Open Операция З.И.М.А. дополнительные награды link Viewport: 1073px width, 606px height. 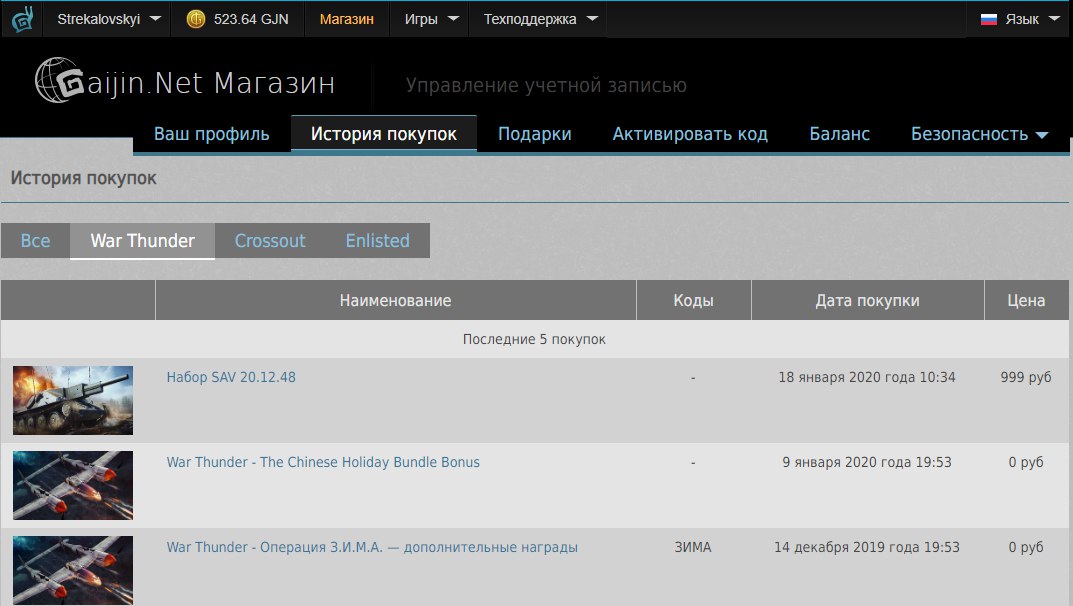click(372, 547)
